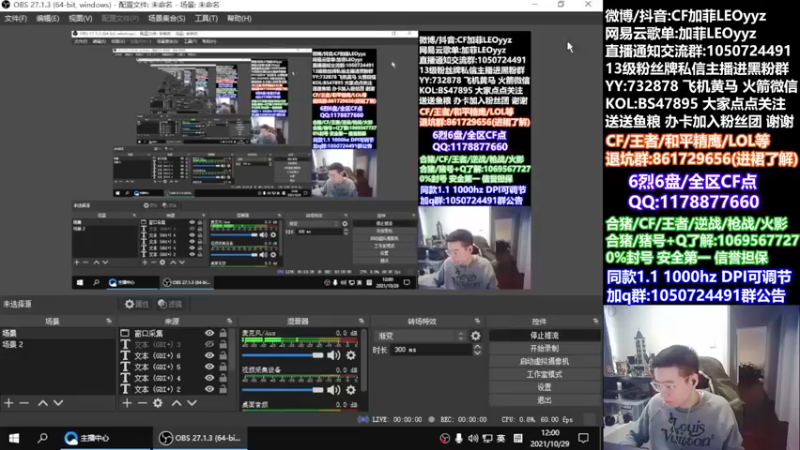The image size is (800, 450).
Task: Open the 滤镜 filters button
Action: pyautogui.click(x=170, y=304)
